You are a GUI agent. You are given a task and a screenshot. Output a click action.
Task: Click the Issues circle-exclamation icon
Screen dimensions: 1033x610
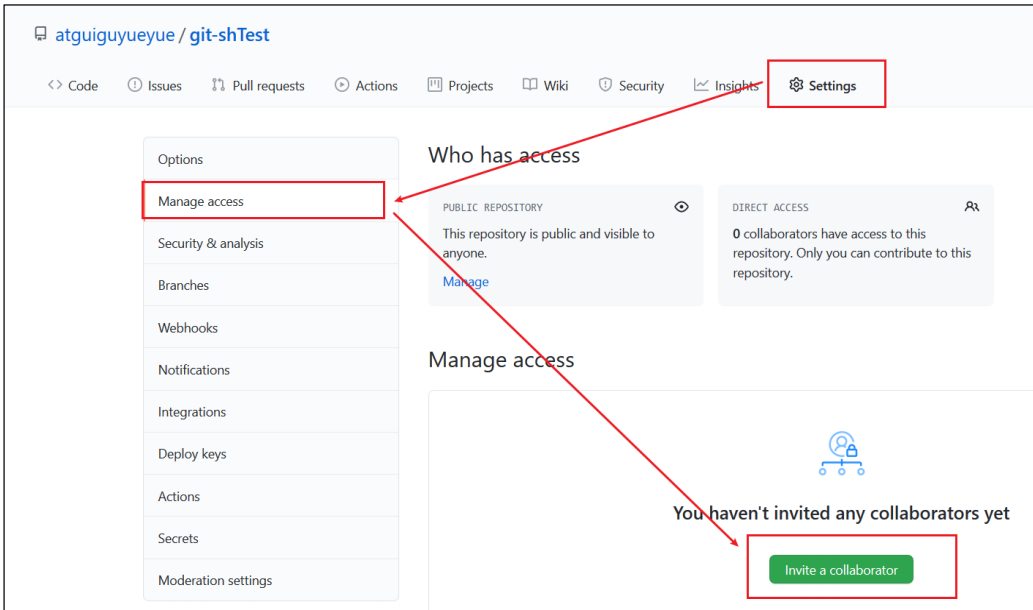click(135, 85)
